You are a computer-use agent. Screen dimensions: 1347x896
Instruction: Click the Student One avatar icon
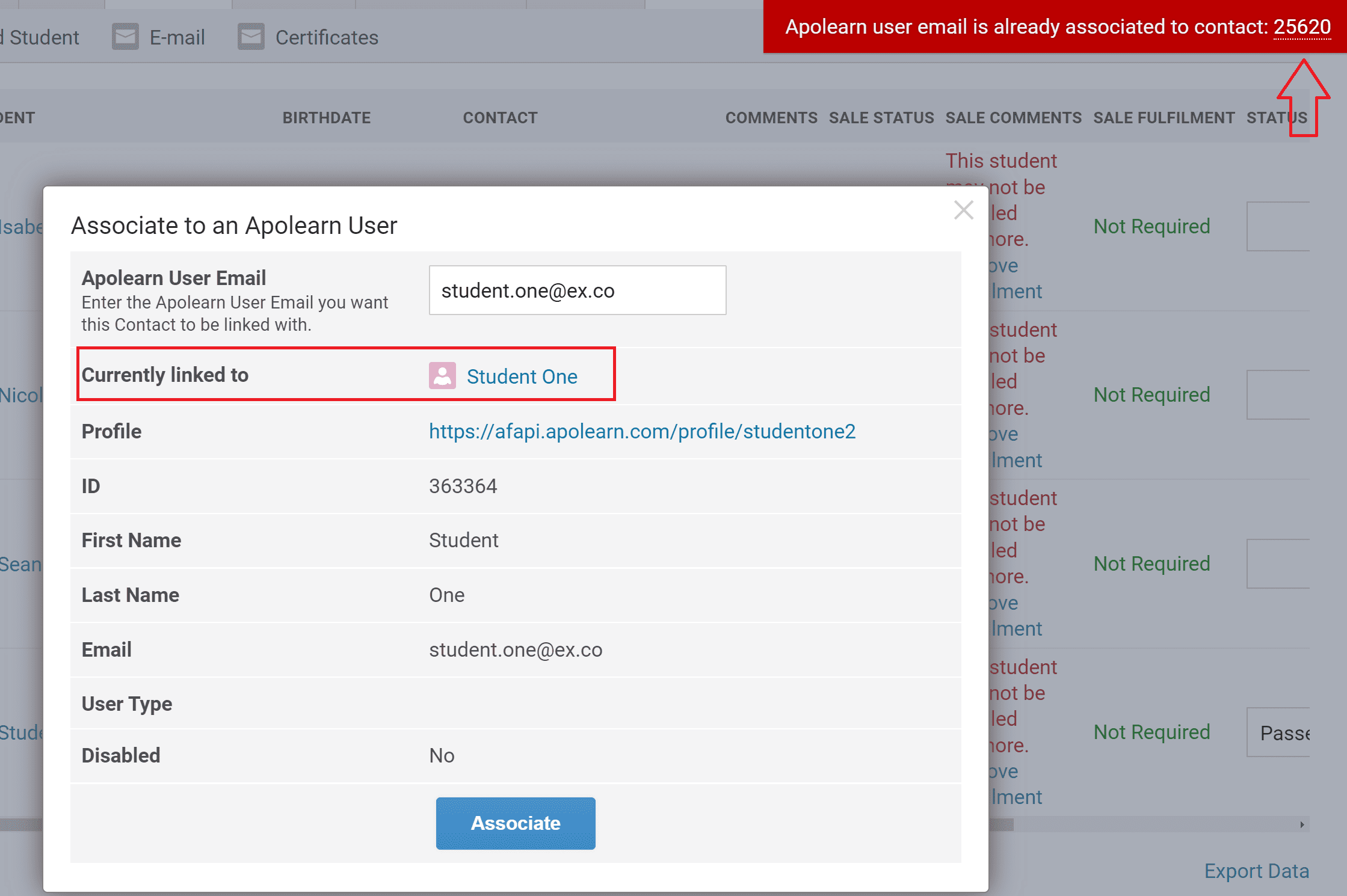442,376
